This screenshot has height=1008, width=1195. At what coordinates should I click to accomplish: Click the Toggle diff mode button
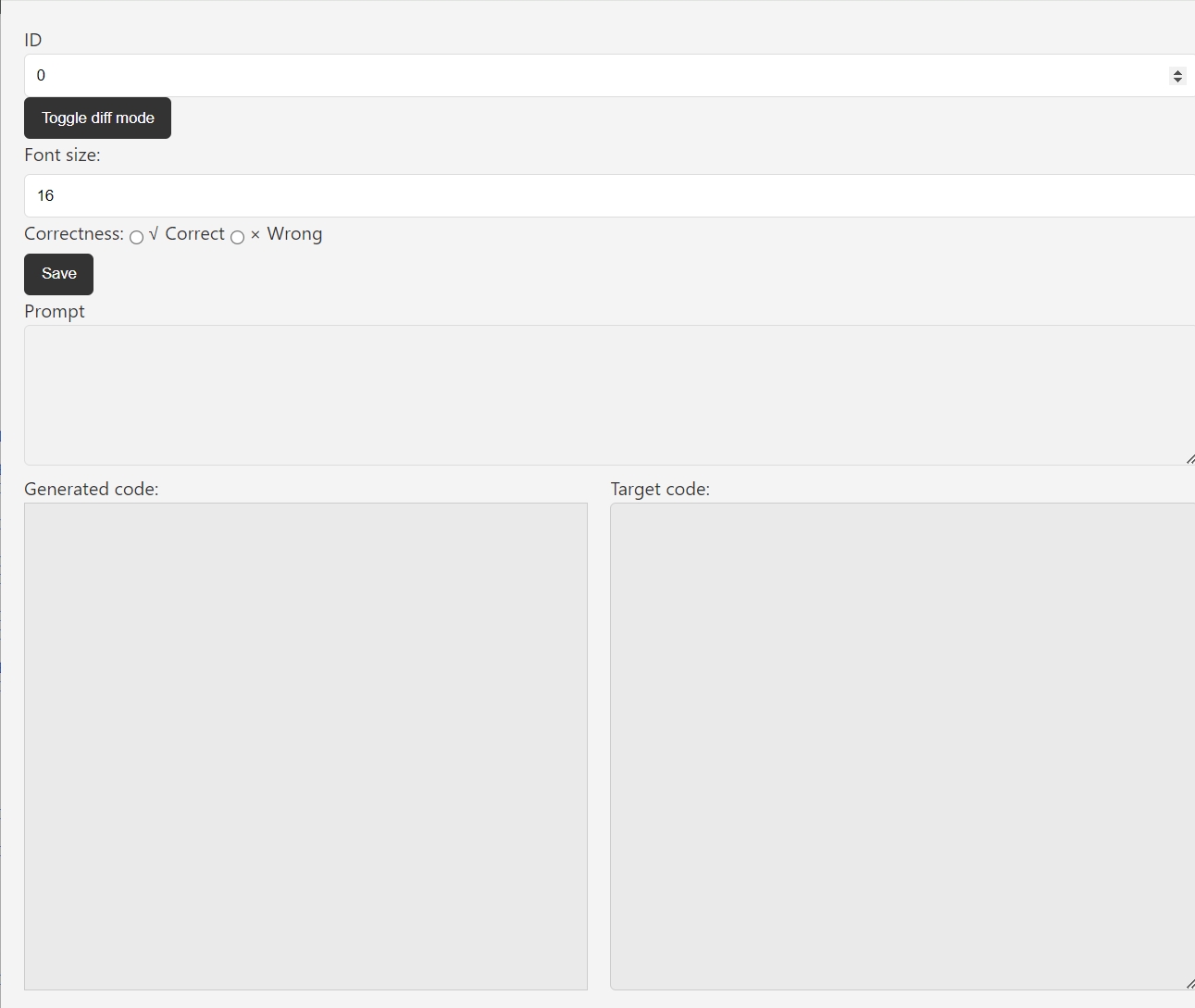(97, 118)
